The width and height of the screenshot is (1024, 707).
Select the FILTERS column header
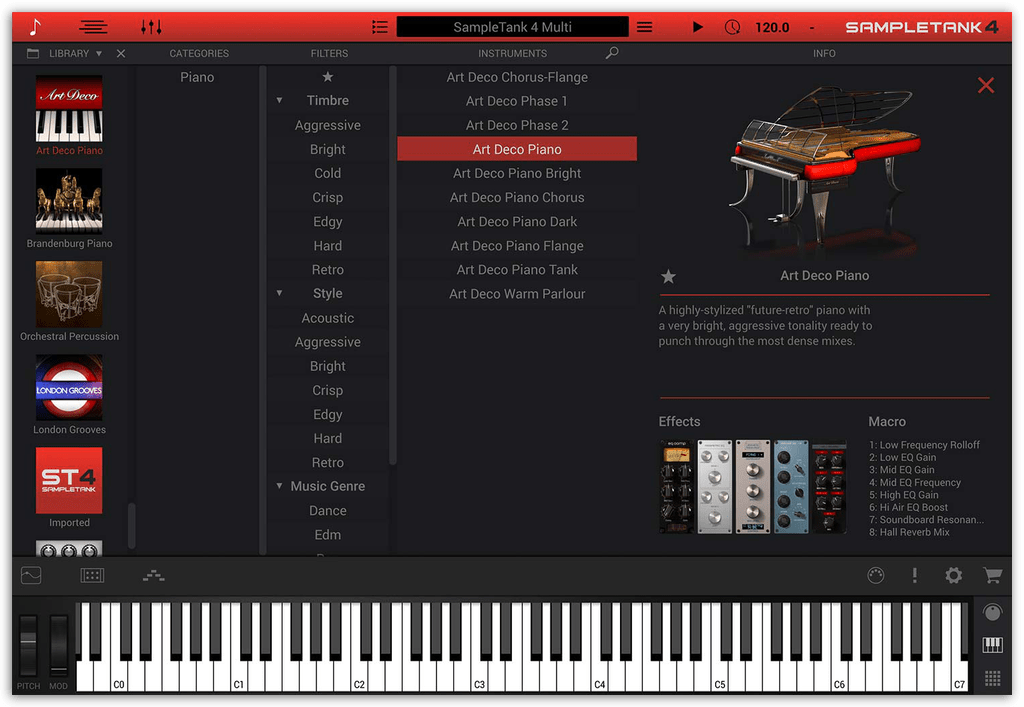coord(329,54)
